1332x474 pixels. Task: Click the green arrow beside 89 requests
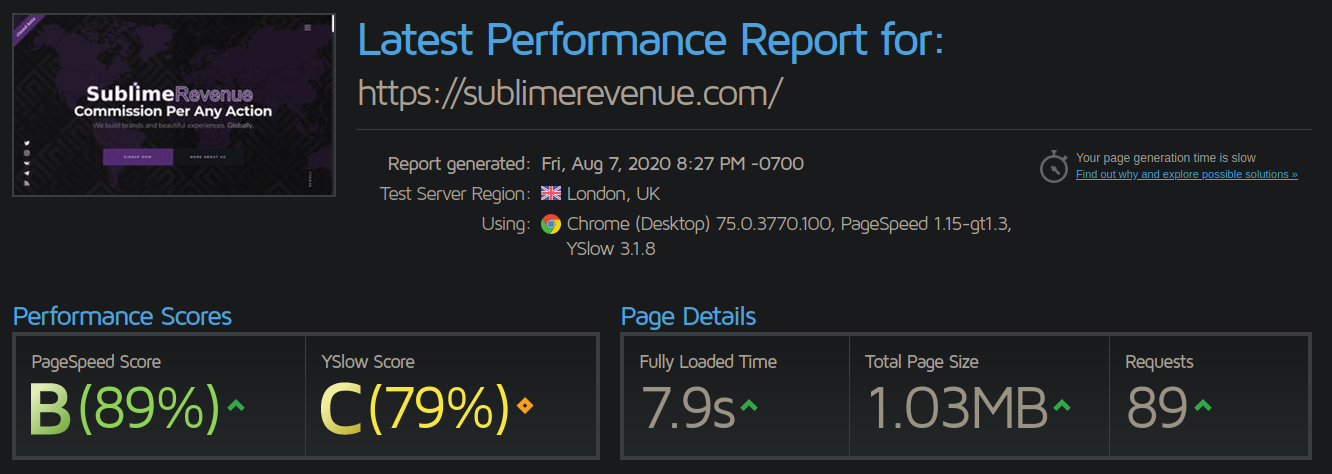pyautogui.click(x=1203, y=405)
